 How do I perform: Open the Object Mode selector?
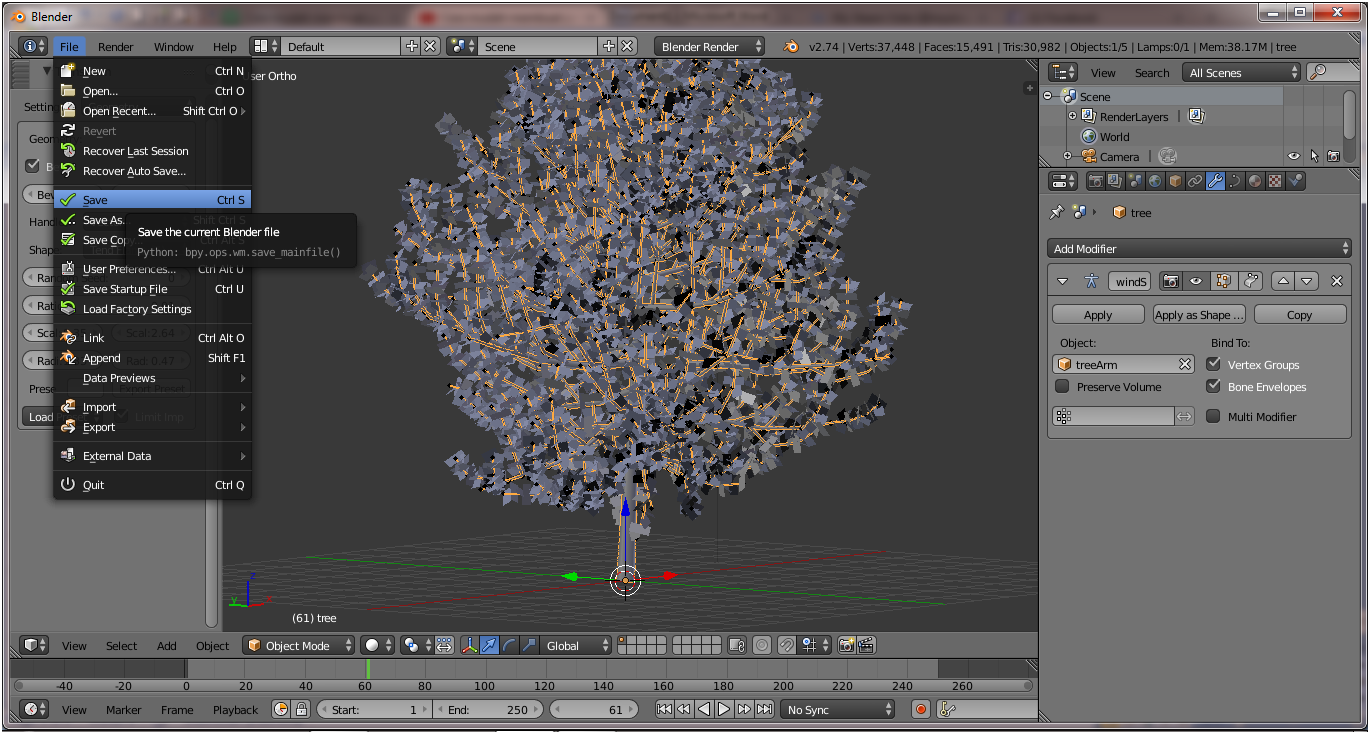299,646
